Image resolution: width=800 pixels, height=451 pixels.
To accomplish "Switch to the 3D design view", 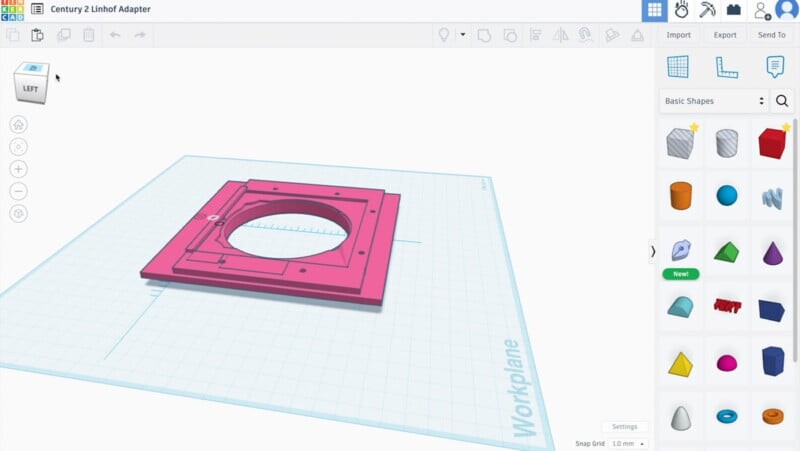I will point(655,10).
